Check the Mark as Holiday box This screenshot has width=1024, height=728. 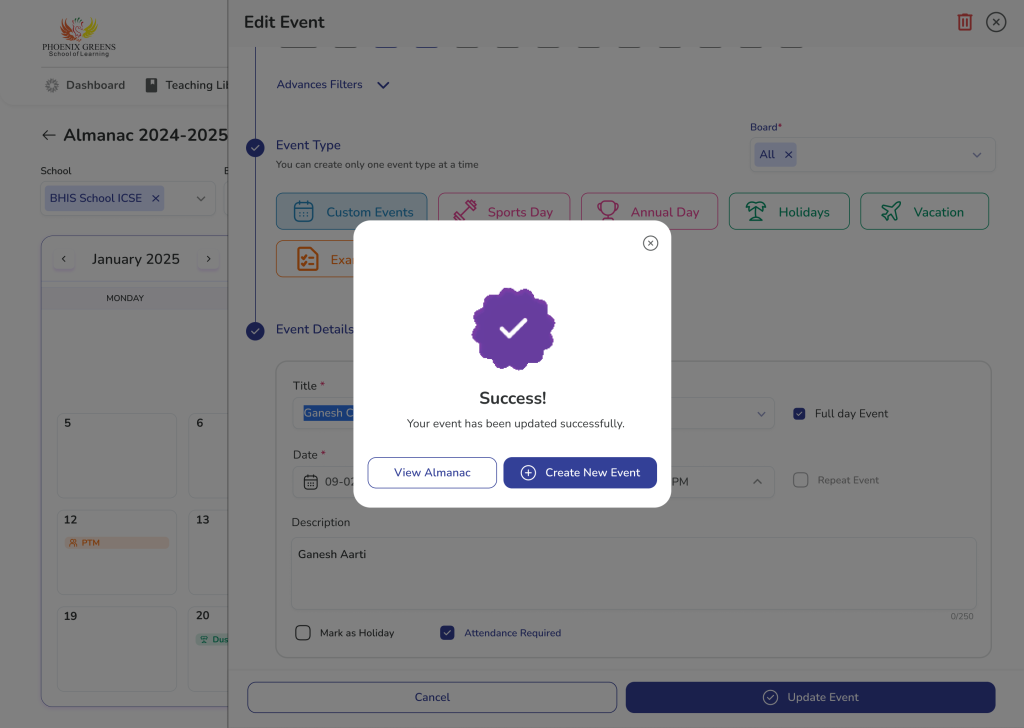[303, 633]
